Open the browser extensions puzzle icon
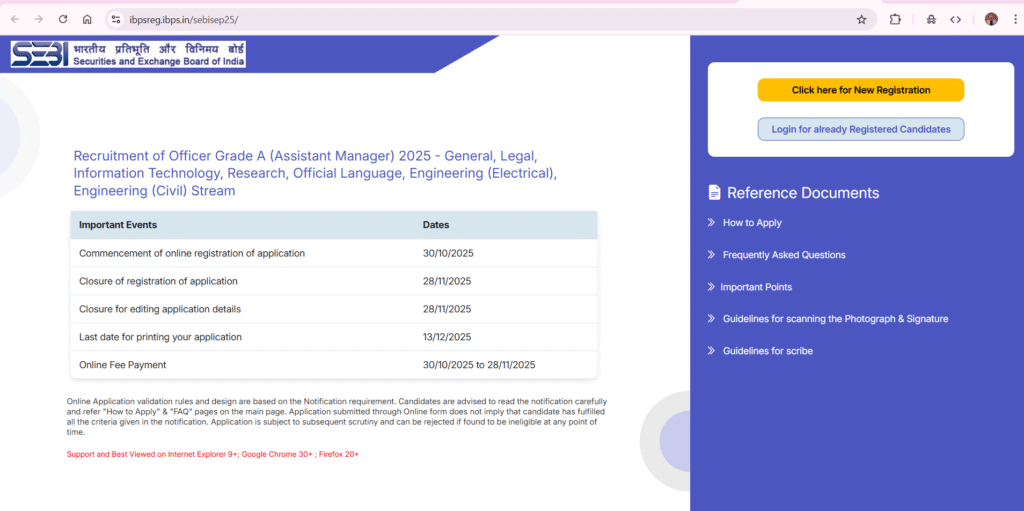The height and width of the screenshot is (511, 1024). [895, 19]
